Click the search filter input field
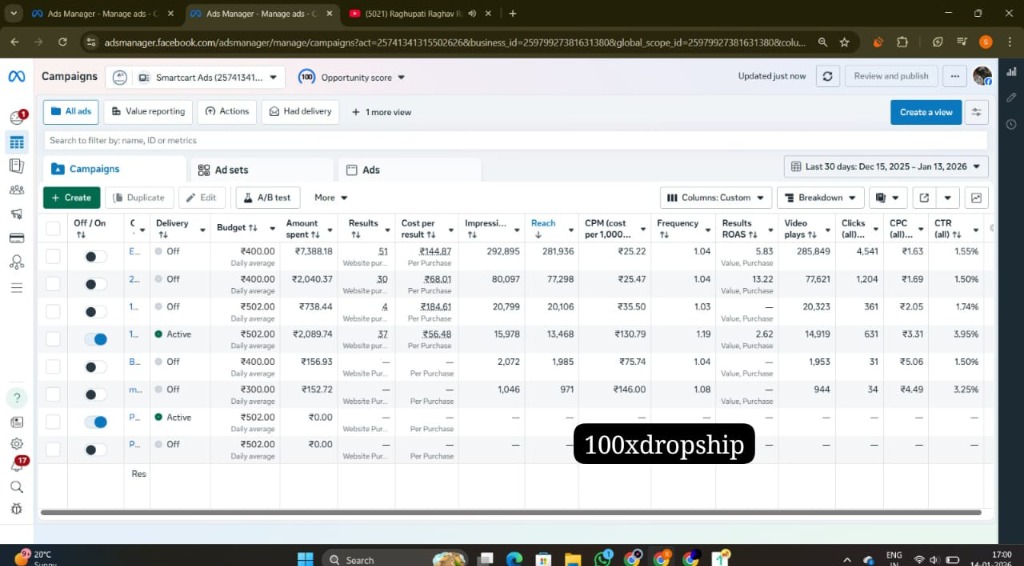The height and width of the screenshot is (566, 1024). click(x=515, y=140)
